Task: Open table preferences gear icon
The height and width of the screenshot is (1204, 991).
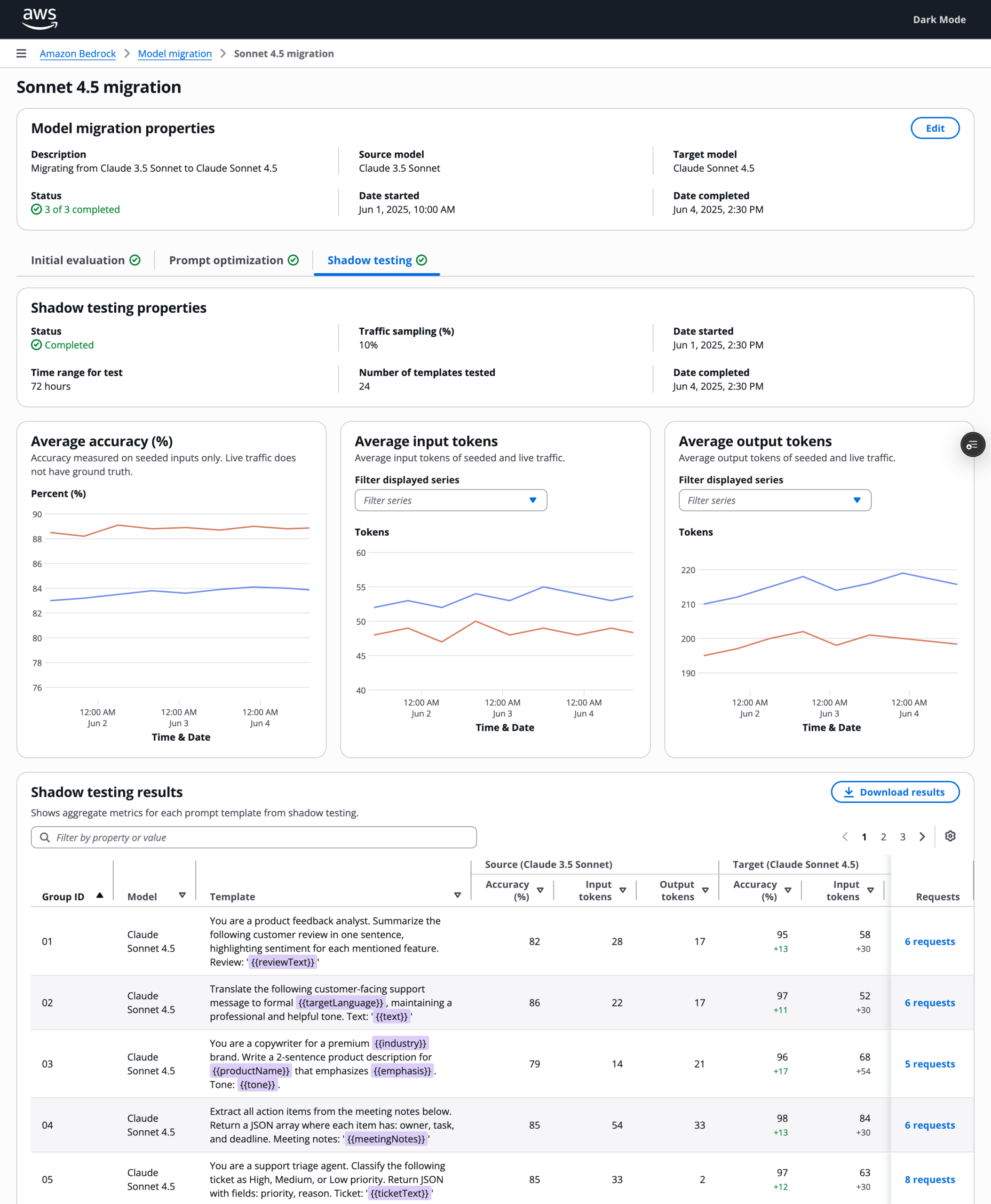Action: coord(950,836)
